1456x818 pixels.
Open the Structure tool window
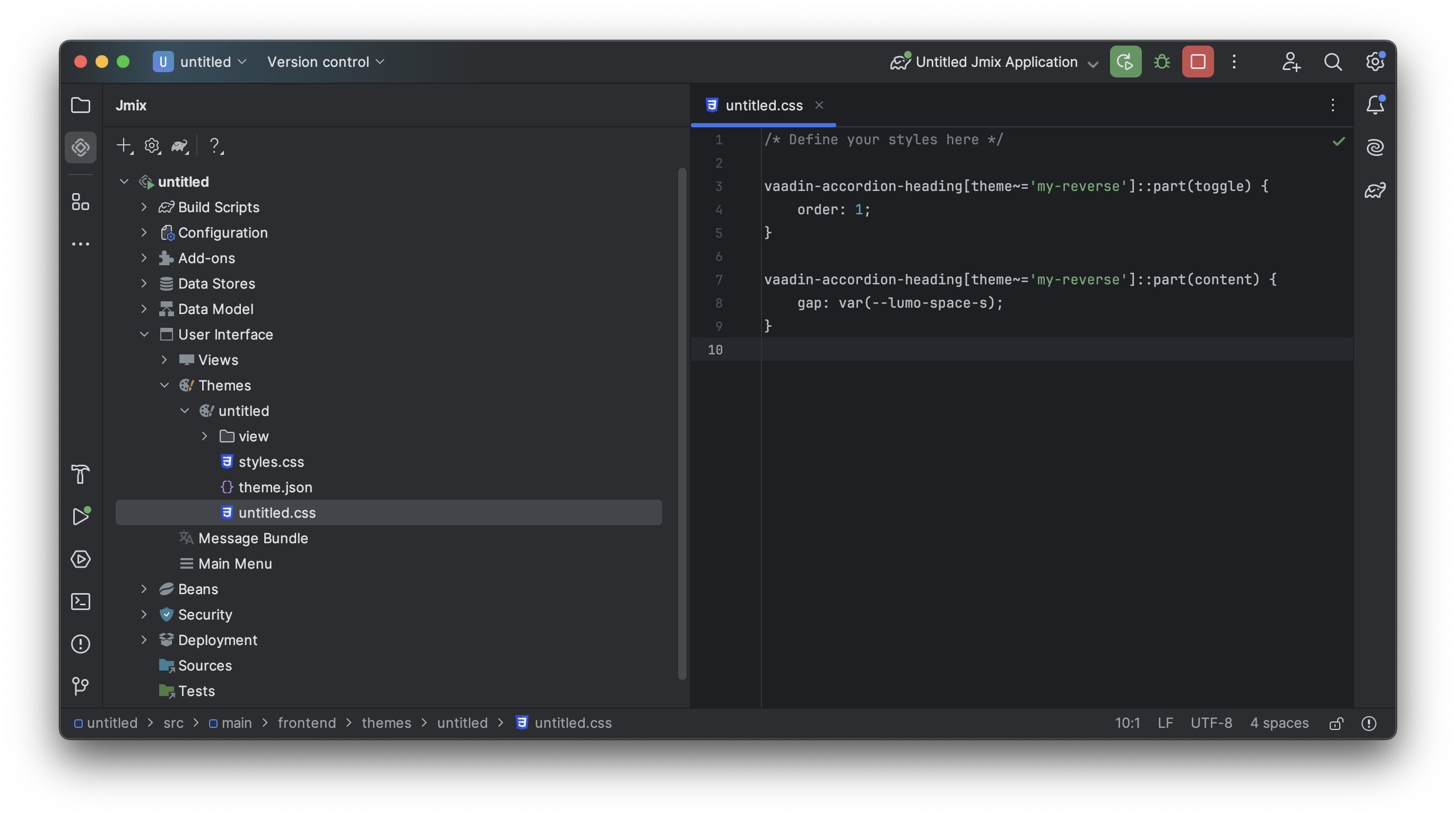pos(80,202)
